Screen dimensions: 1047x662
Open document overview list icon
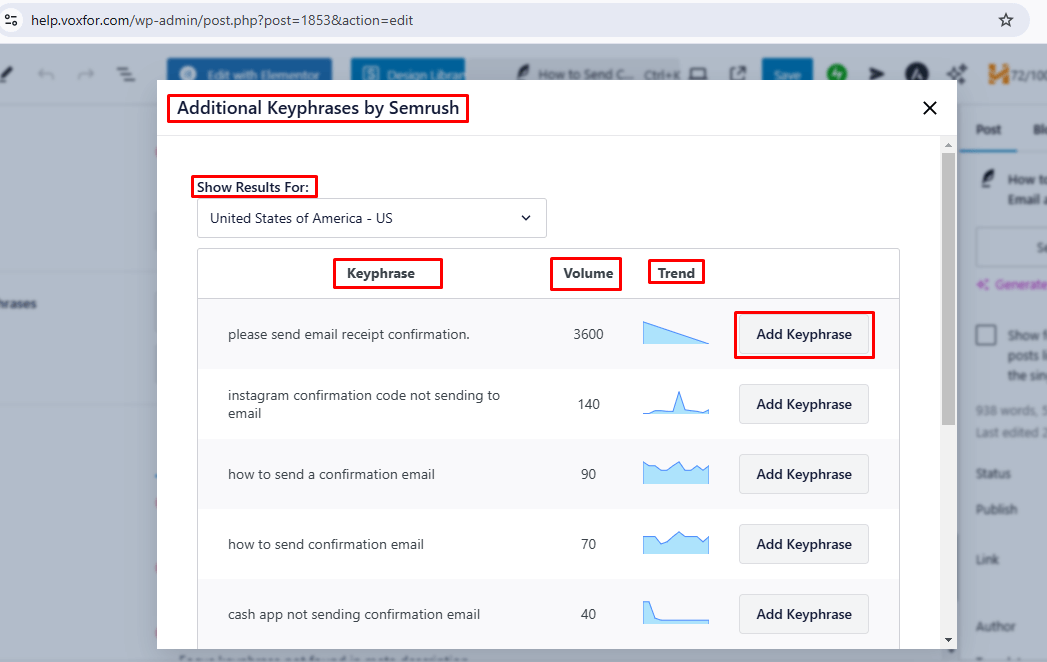coord(126,73)
